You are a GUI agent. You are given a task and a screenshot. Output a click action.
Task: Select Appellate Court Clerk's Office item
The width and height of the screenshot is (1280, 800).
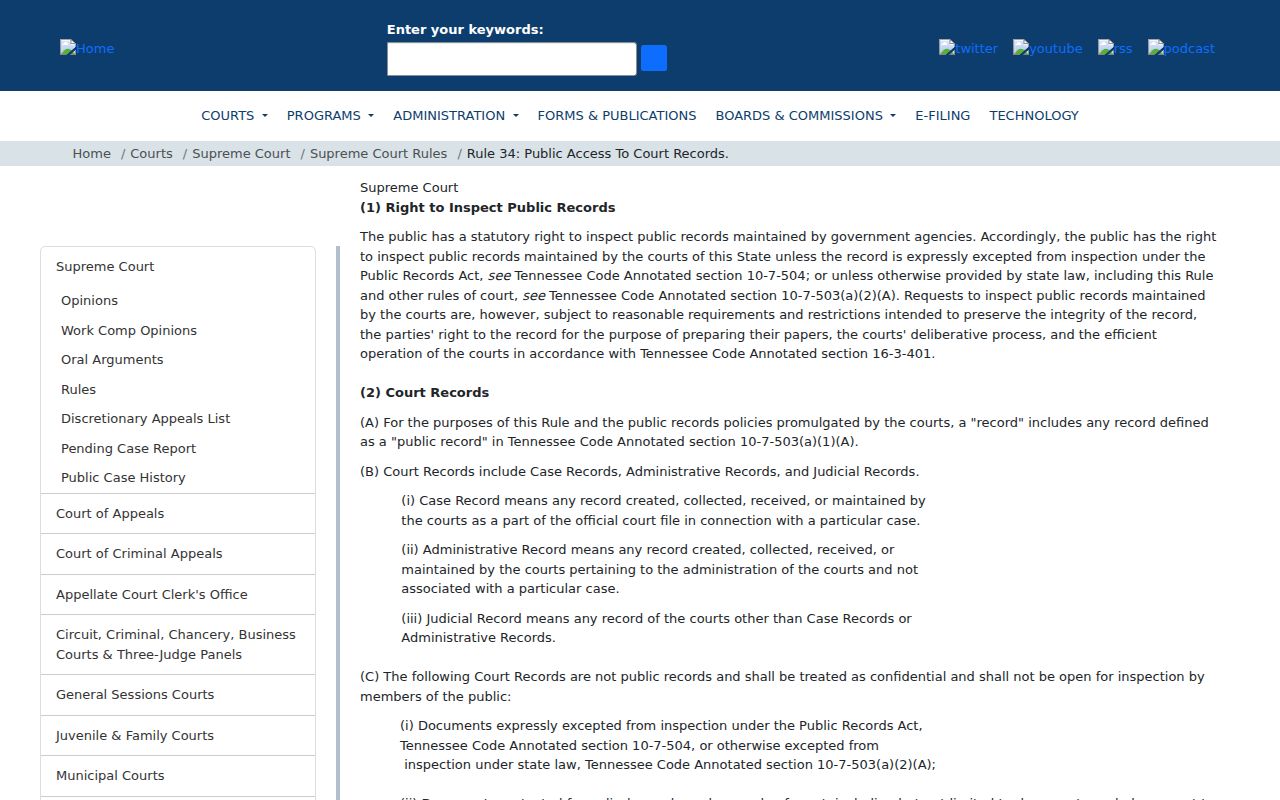tap(178, 594)
